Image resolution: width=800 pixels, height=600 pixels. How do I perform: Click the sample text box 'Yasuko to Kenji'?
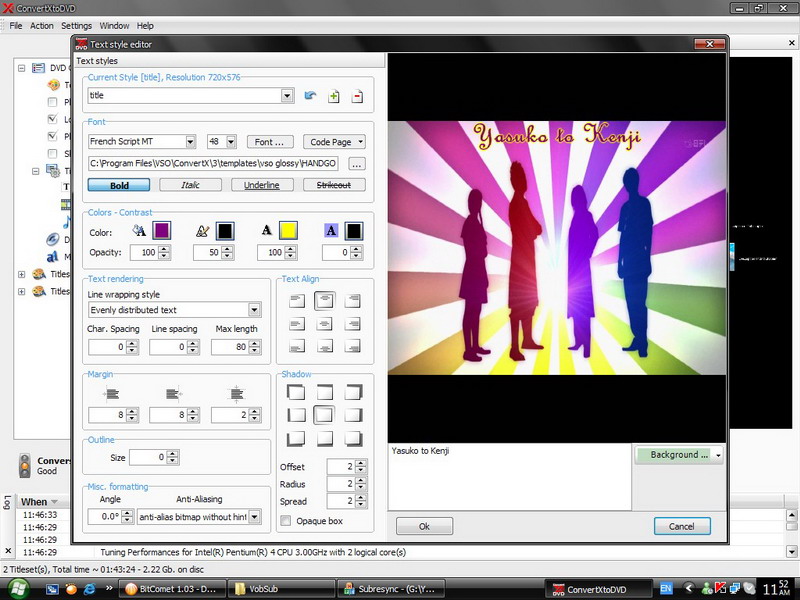tap(509, 477)
